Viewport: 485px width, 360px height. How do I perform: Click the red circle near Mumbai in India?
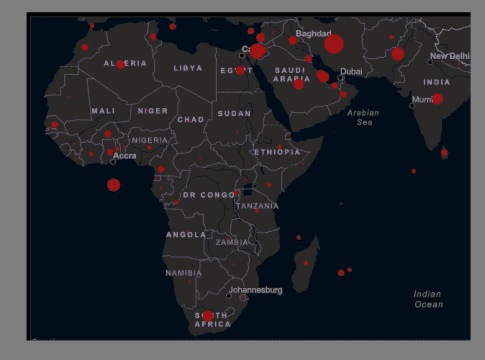click(x=437, y=99)
